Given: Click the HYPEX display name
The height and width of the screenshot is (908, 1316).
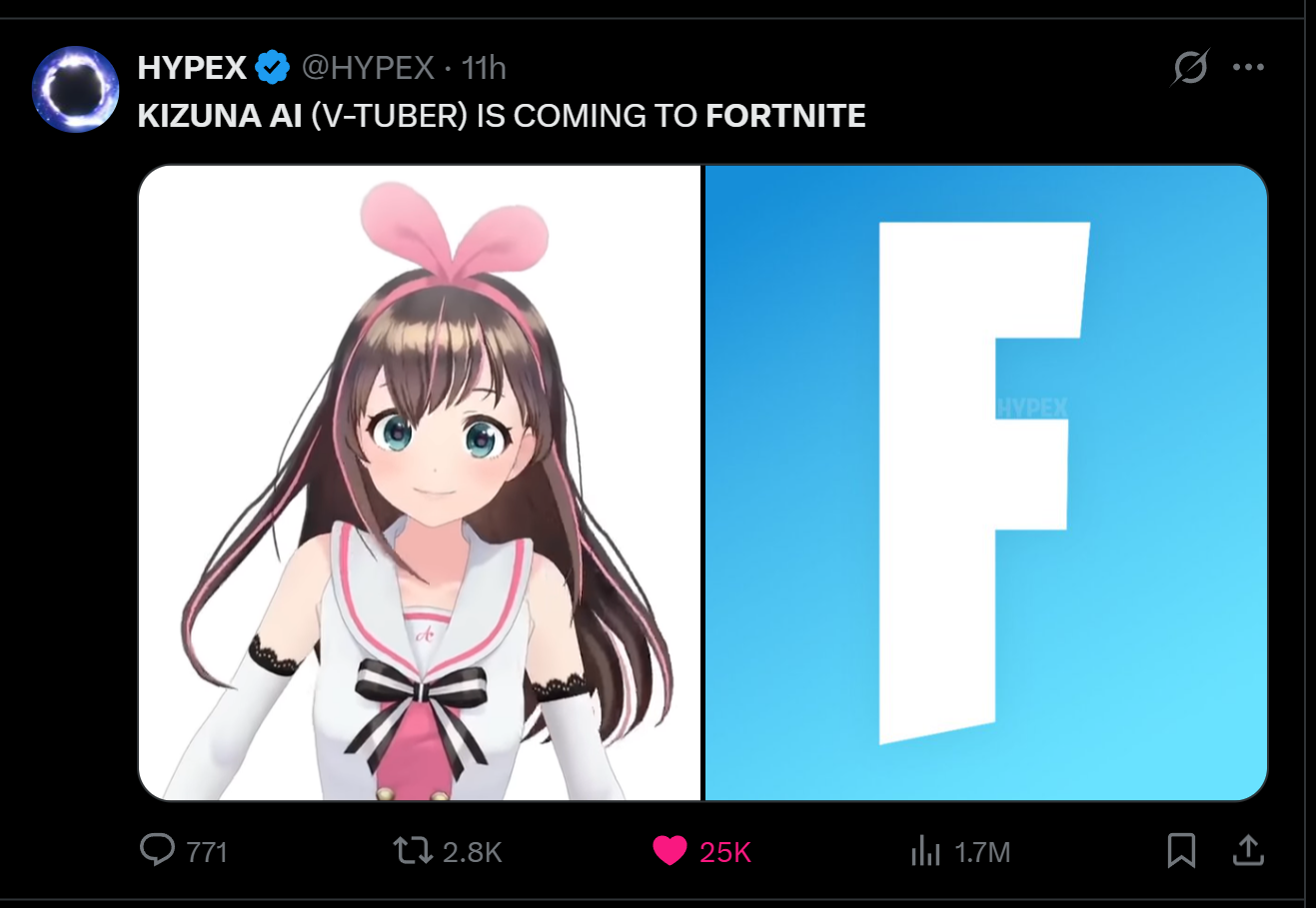Looking at the screenshot, I should 192,68.
